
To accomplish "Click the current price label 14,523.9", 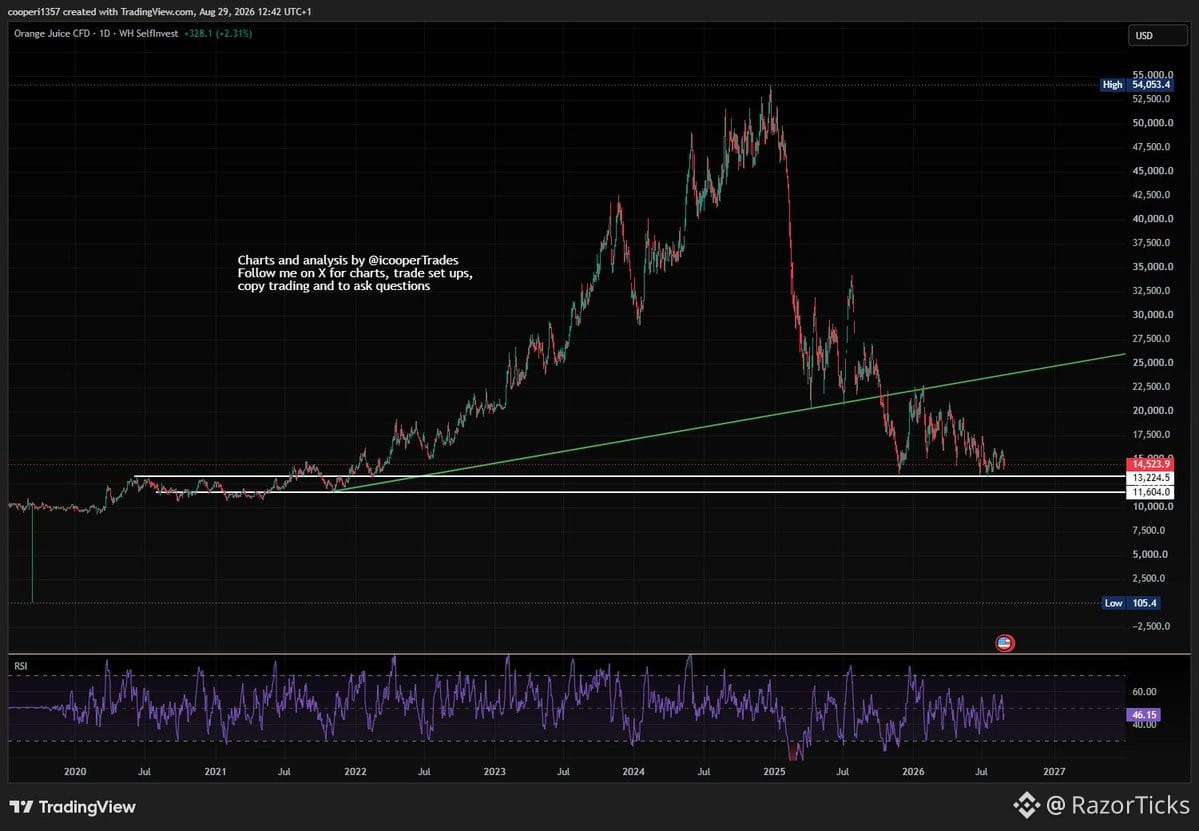I will (1150, 464).
